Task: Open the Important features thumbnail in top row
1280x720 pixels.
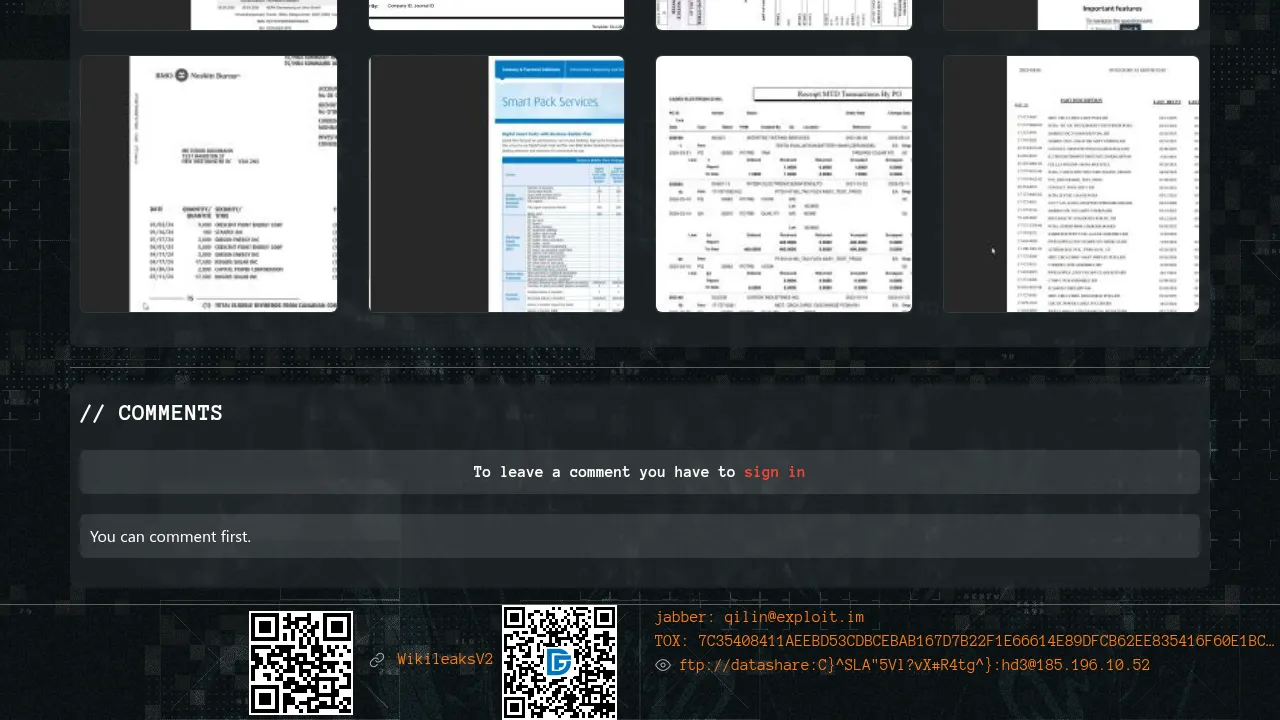Action: coord(1071,14)
